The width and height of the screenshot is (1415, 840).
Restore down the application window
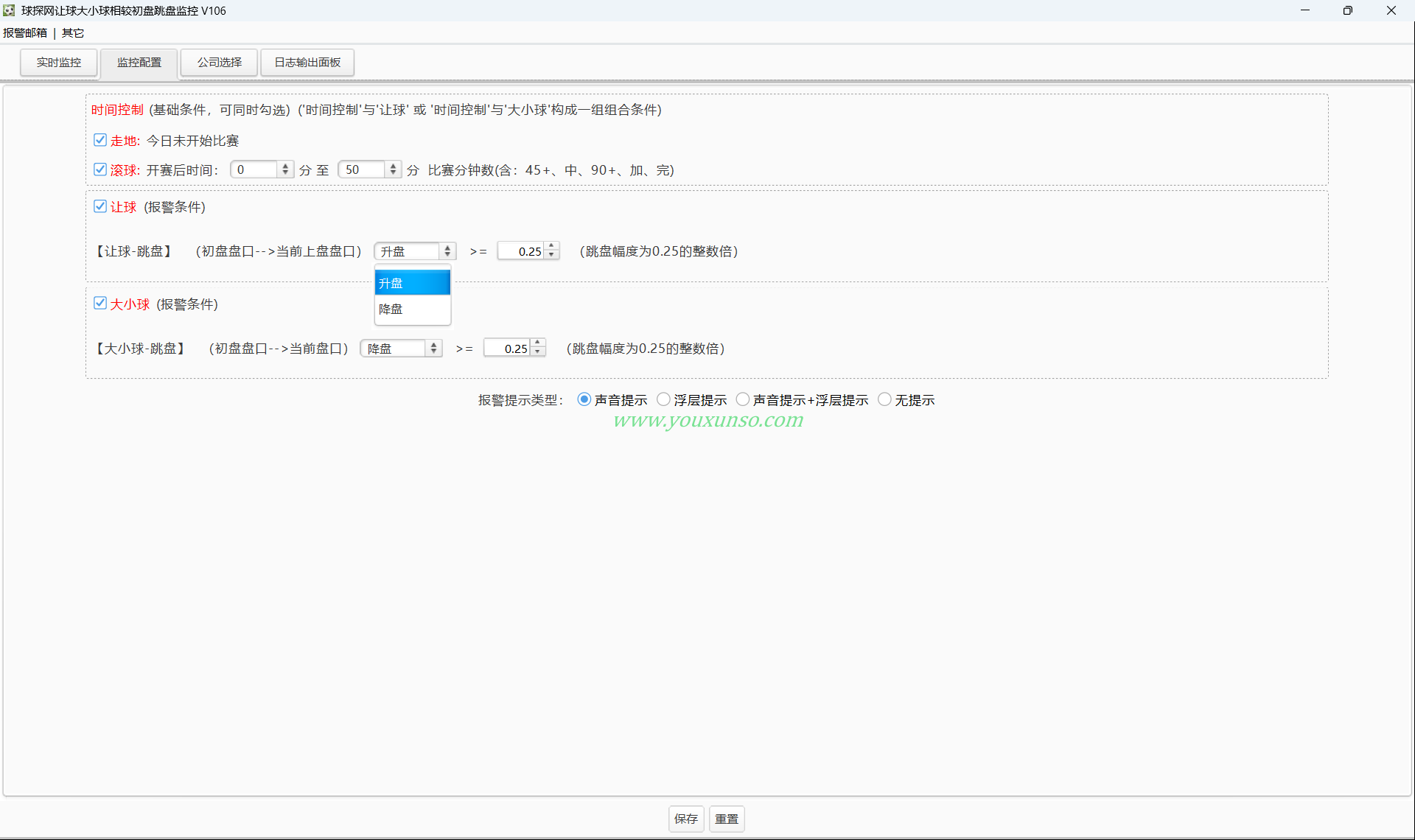(x=1348, y=10)
